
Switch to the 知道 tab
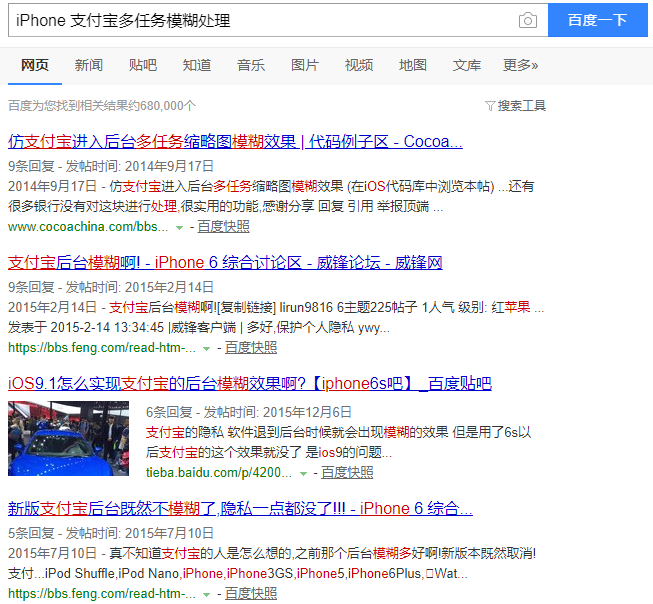point(197,65)
